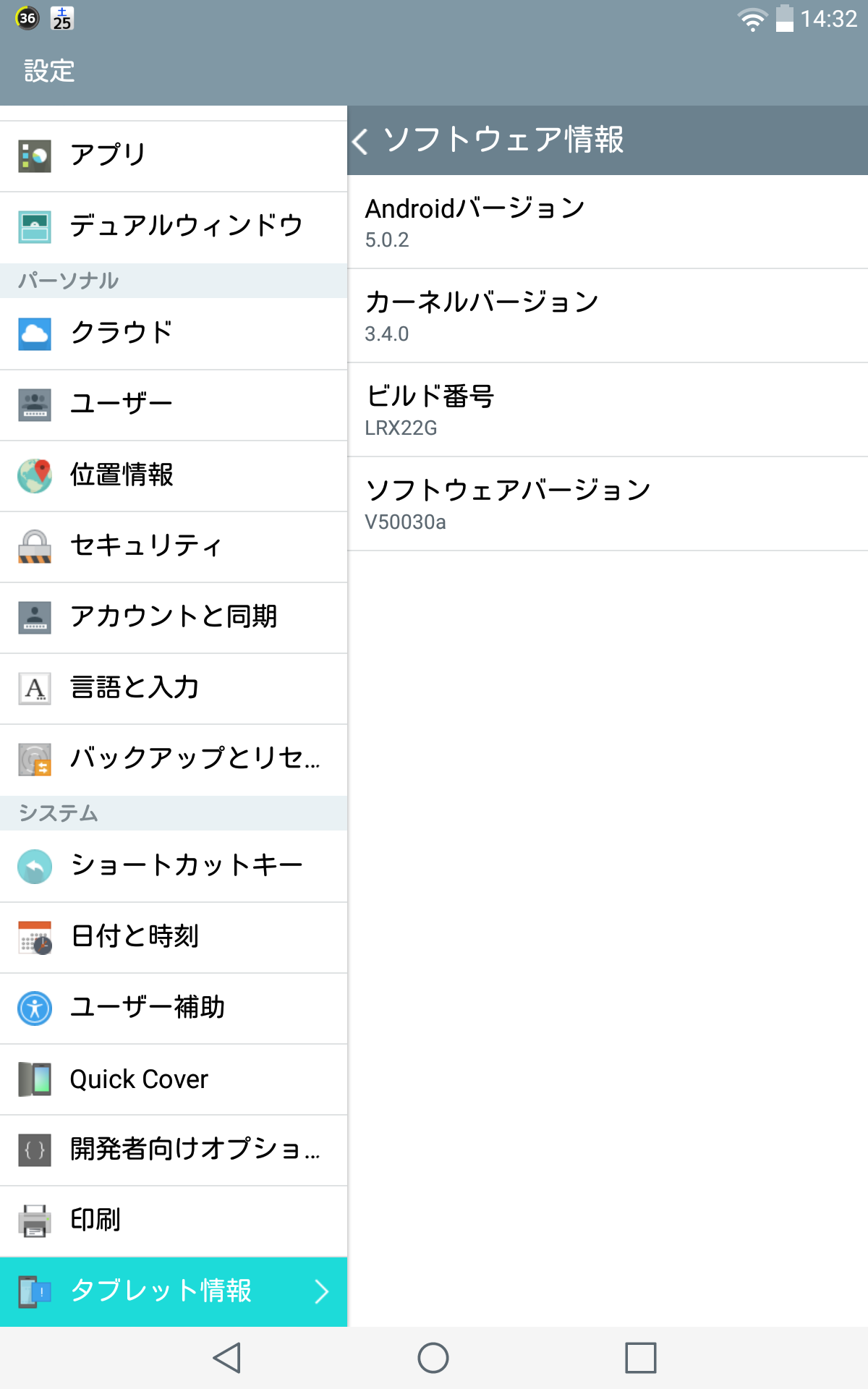Image resolution: width=868 pixels, height=1389 pixels.
Task: Go back using the ソフトウェア情報 chevron
Action: click(x=360, y=140)
